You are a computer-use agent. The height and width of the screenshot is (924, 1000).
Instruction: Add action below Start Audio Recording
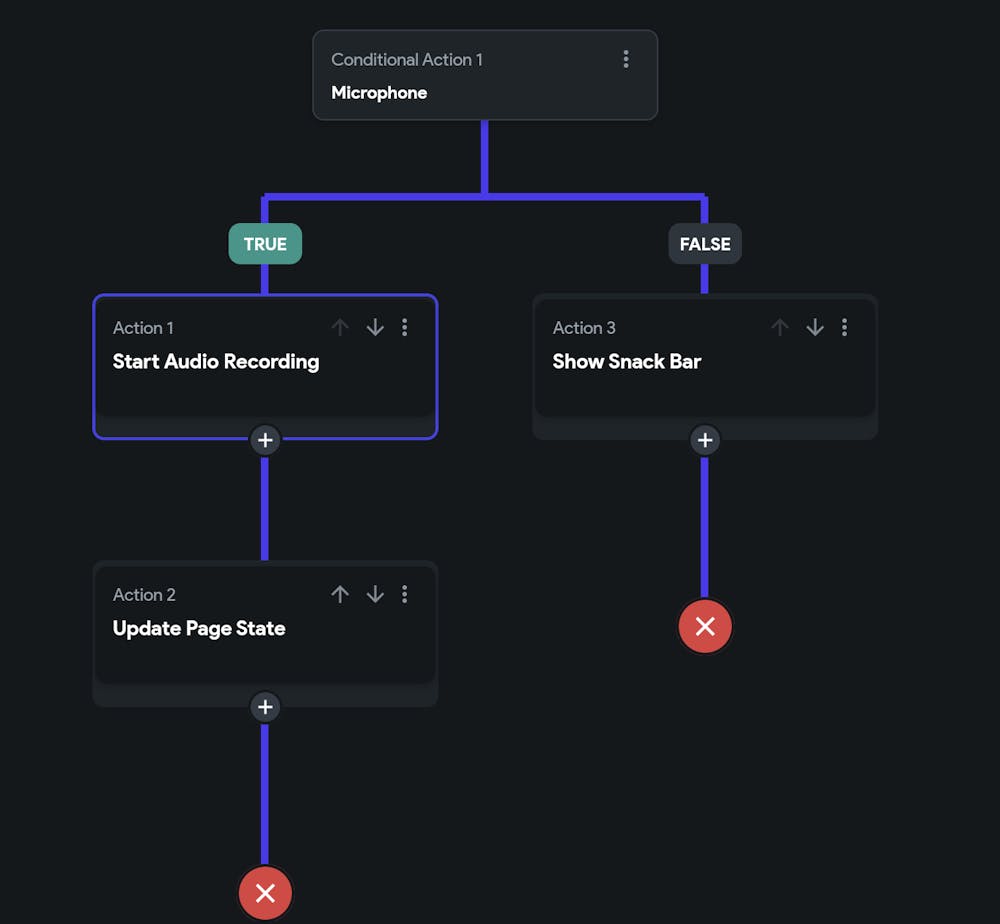click(x=265, y=439)
